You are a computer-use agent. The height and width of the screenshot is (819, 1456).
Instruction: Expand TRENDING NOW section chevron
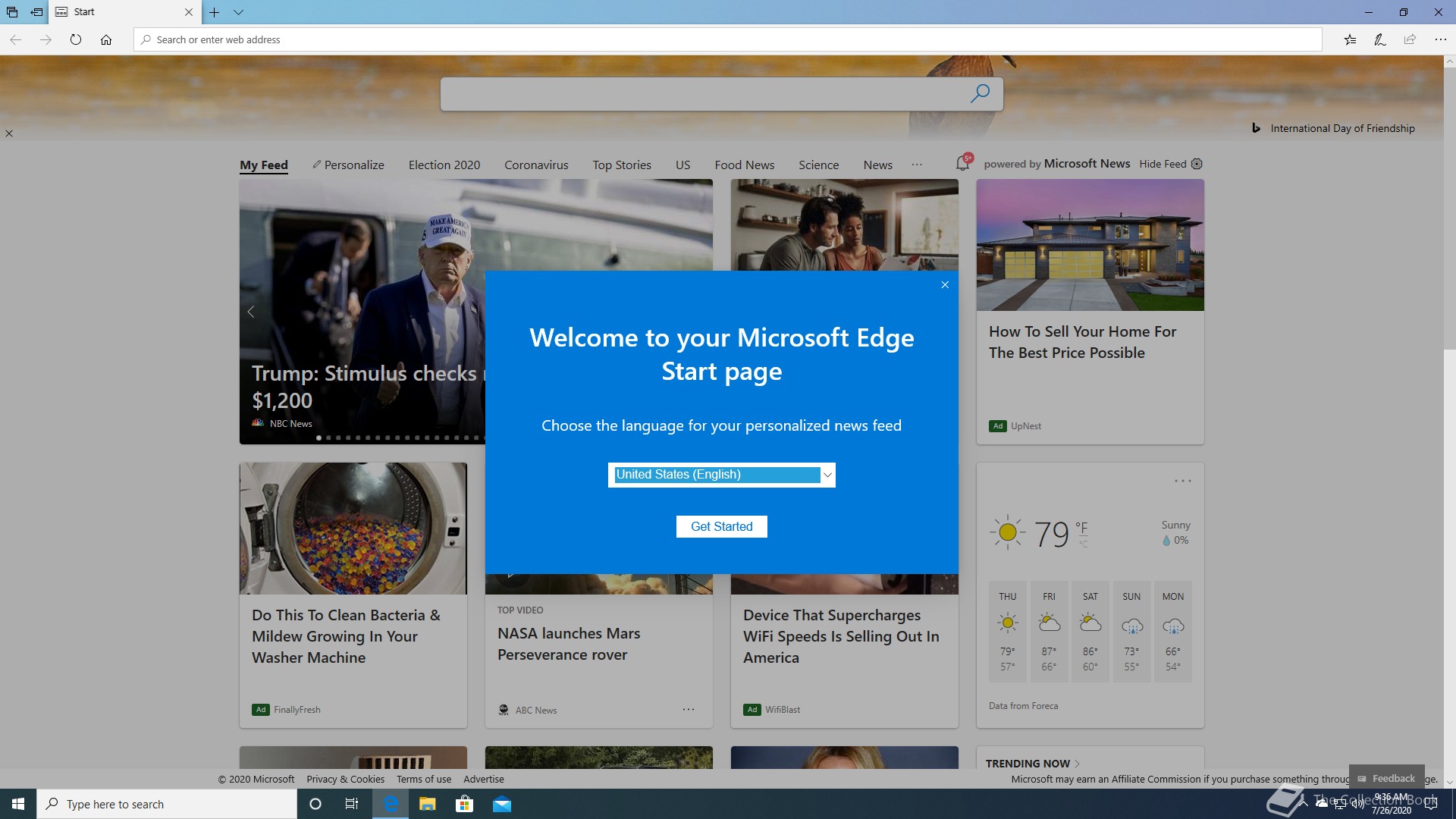[1078, 764]
